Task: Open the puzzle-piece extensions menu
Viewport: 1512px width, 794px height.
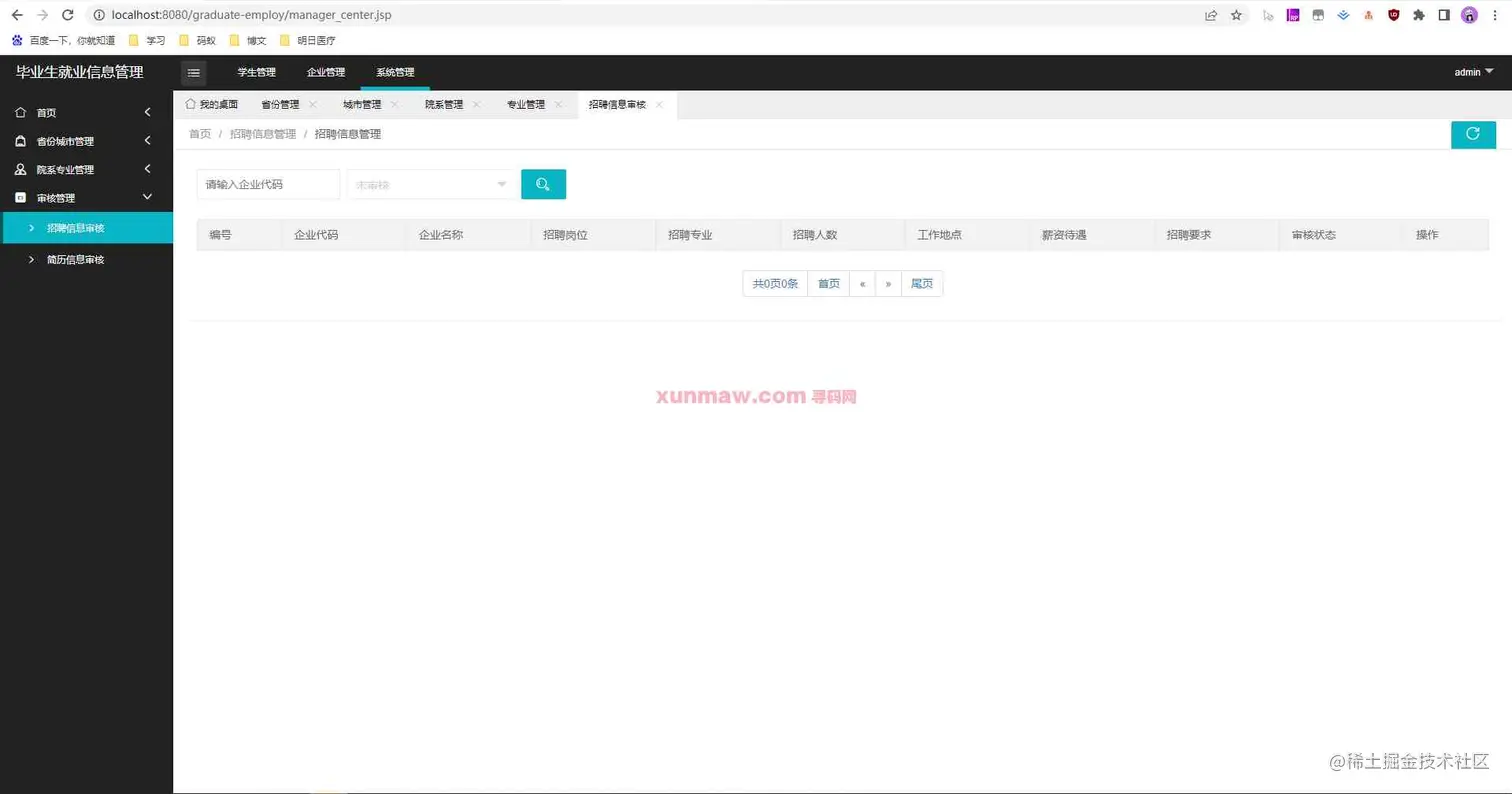Action: [x=1418, y=15]
